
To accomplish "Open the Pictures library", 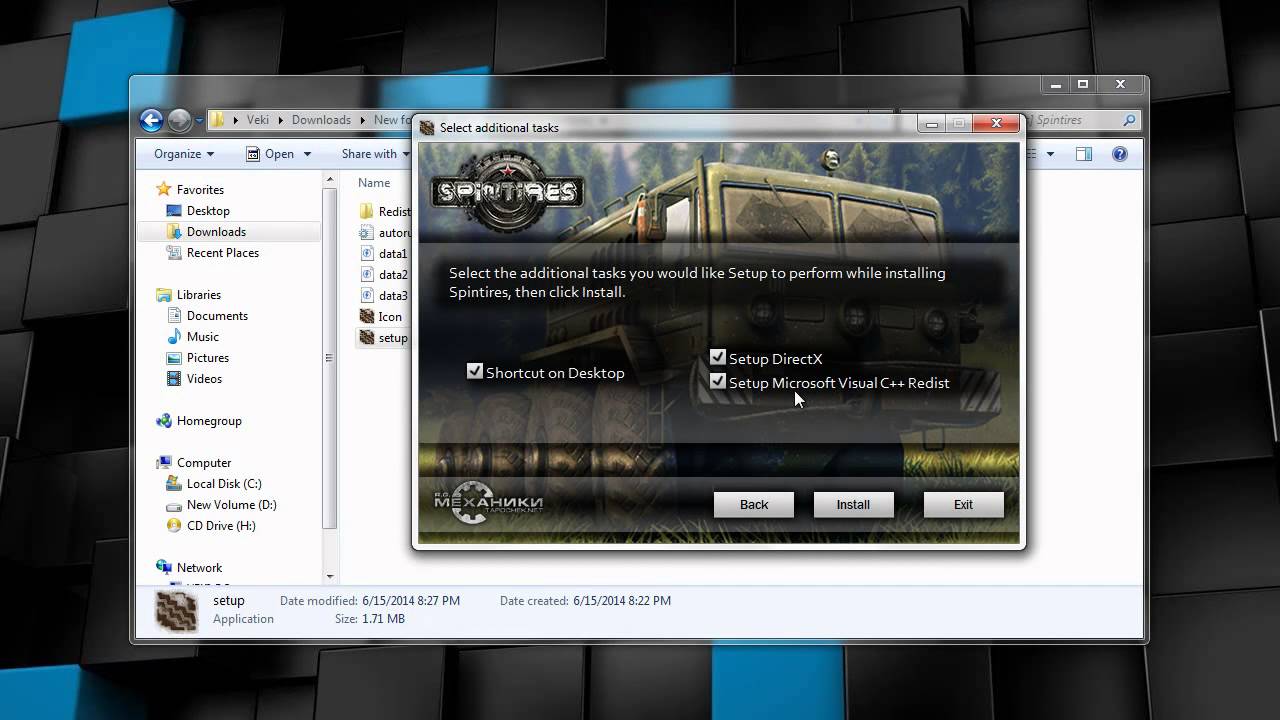I will 208,358.
